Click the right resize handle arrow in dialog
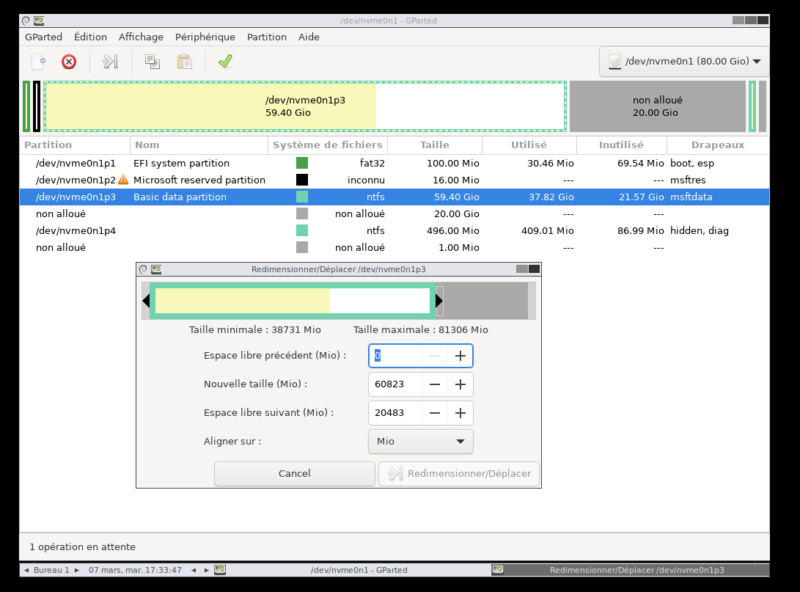800x592 pixels. coord(439,300)
